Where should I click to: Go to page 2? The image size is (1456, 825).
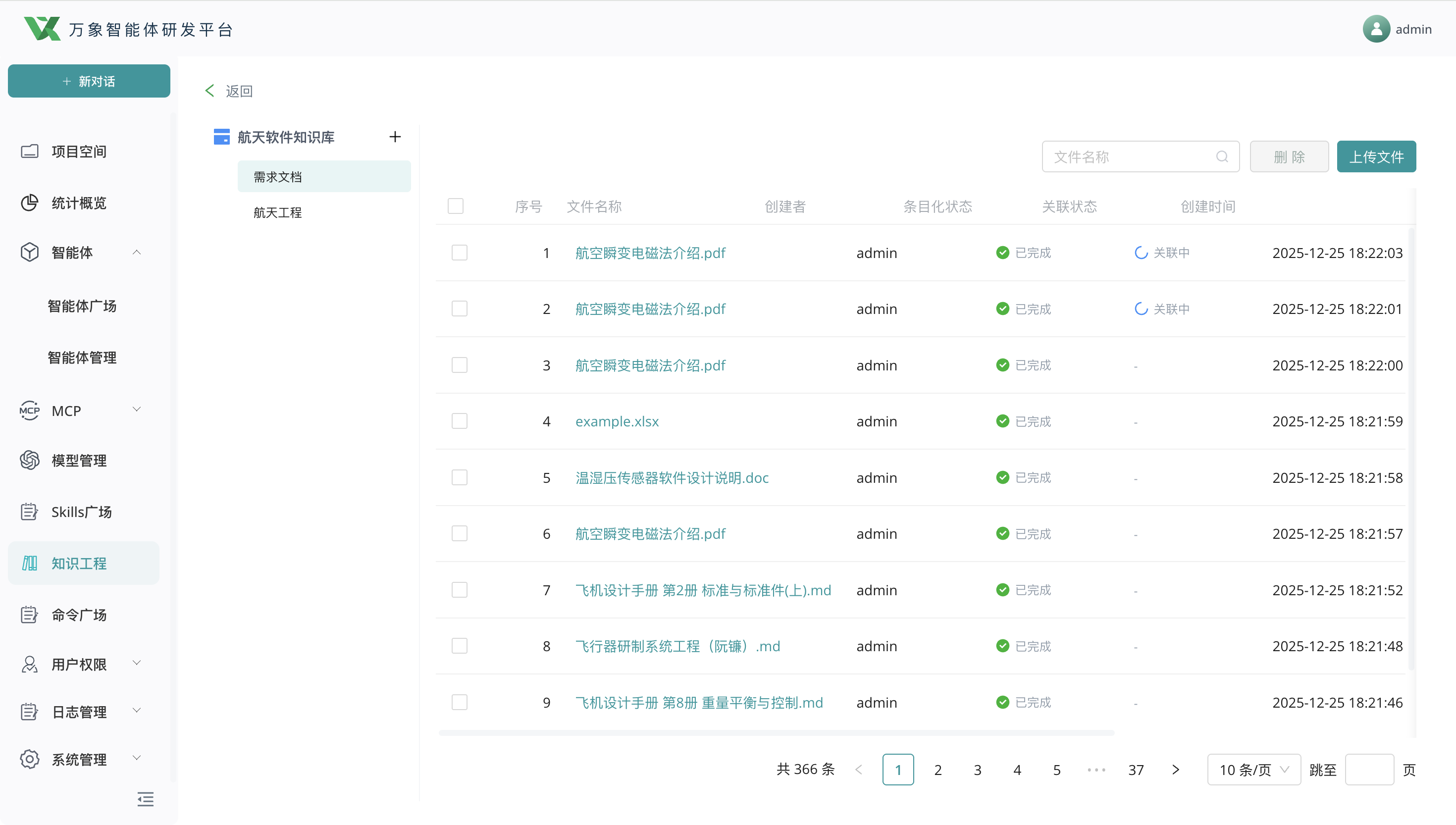(x=937, y=770)
